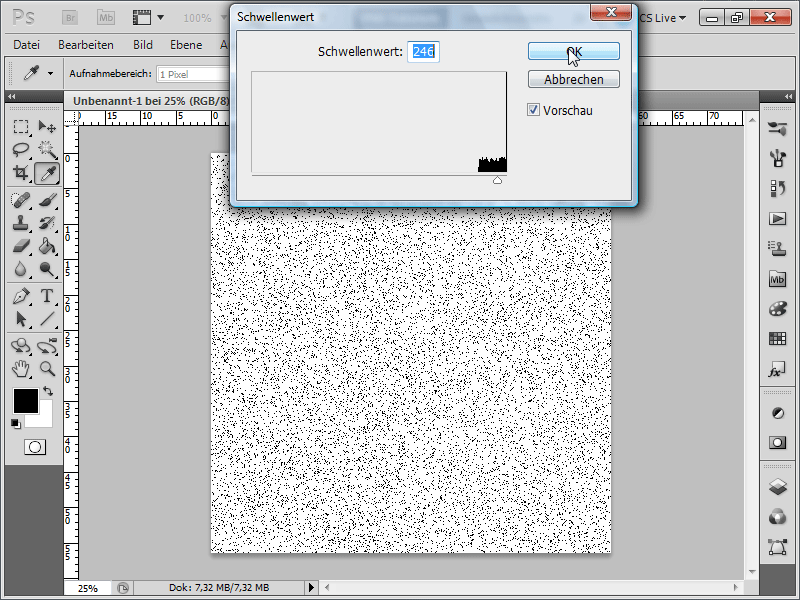Select the Pen tool
Image resolution: width=800 pixels, height=600 pixels.
(20, 295)
